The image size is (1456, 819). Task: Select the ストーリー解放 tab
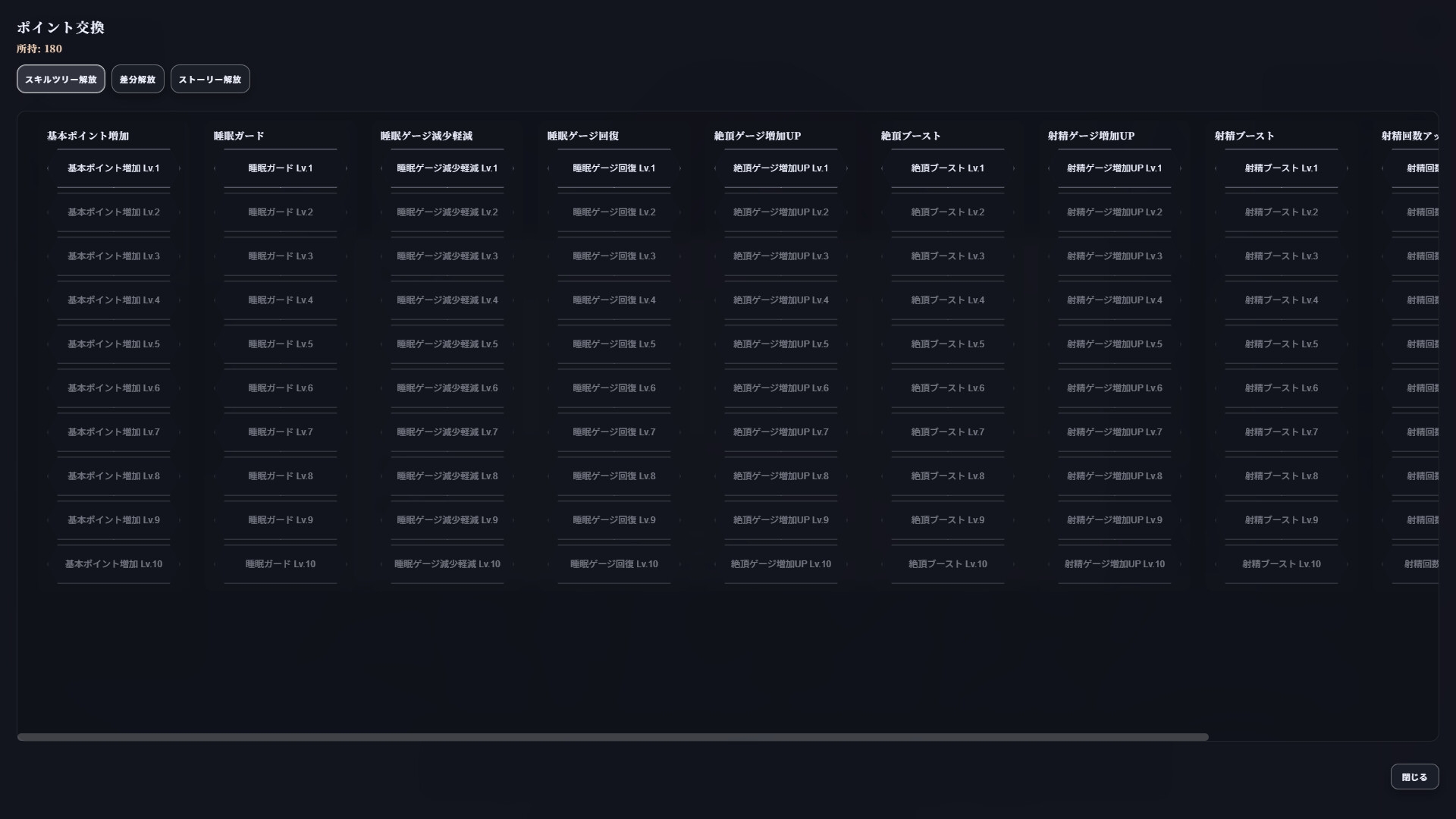pos(210,79)
